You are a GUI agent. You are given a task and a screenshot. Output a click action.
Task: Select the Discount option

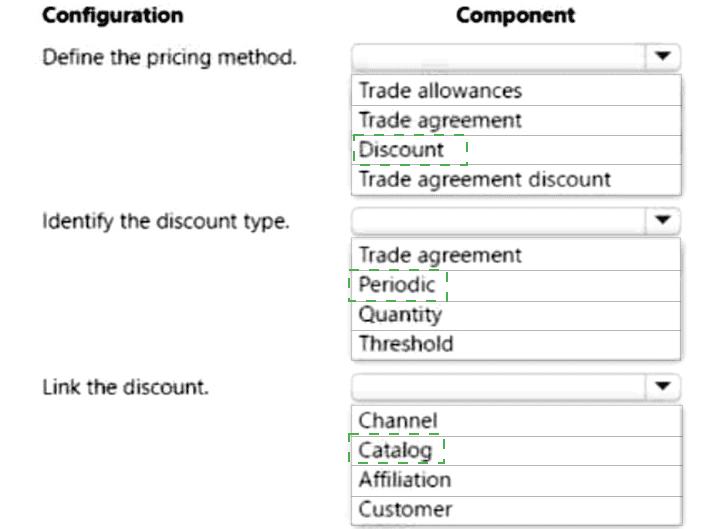coord(401,150)
